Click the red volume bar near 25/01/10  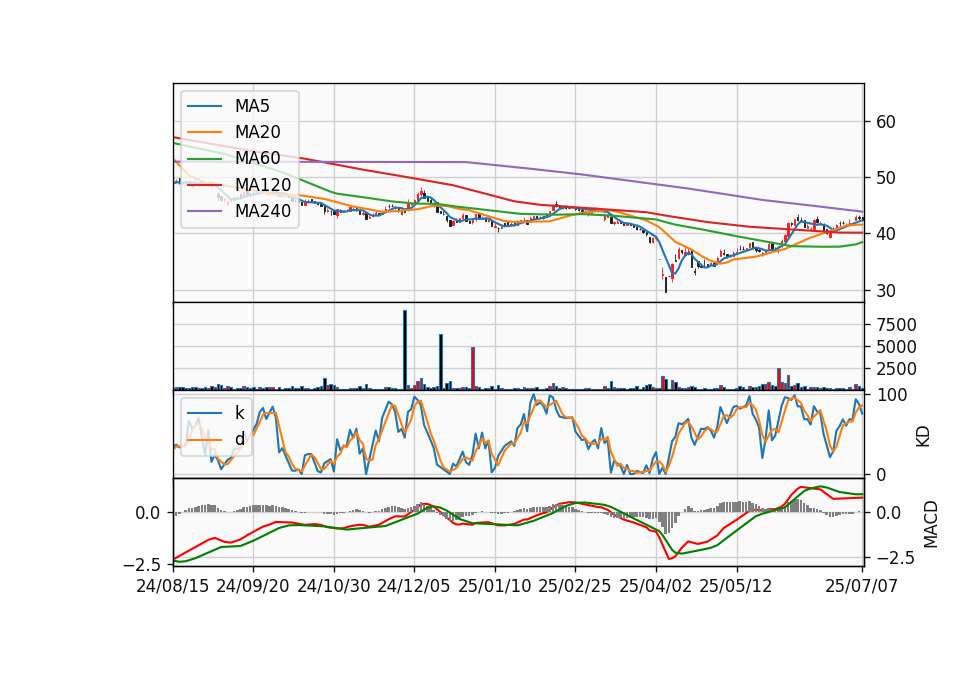pyautogui.click(x=473, y=368)
